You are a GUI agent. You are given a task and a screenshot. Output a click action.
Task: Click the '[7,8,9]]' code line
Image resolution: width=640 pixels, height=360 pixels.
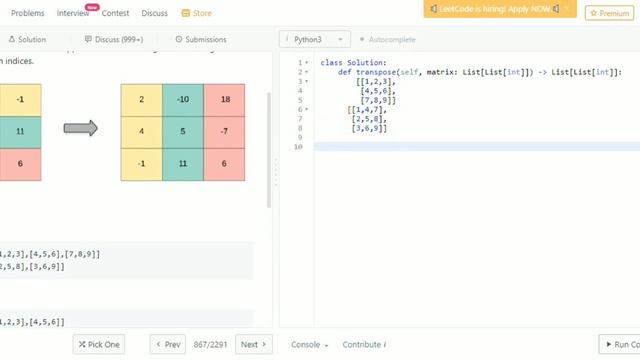click(378, 100)
